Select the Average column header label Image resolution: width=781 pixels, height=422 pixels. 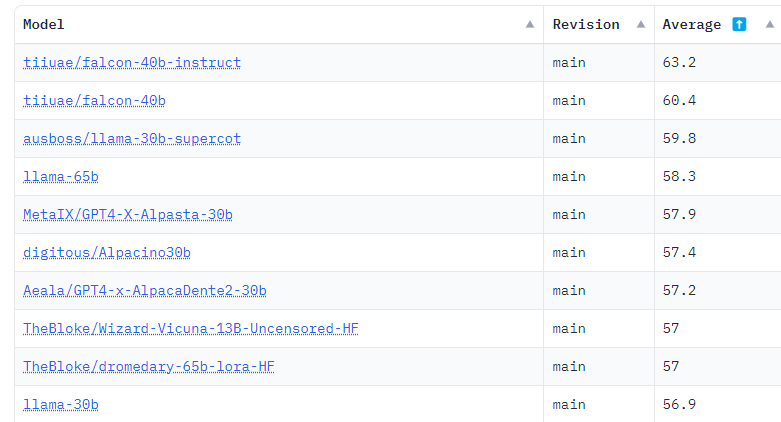(x=691, y=24)
